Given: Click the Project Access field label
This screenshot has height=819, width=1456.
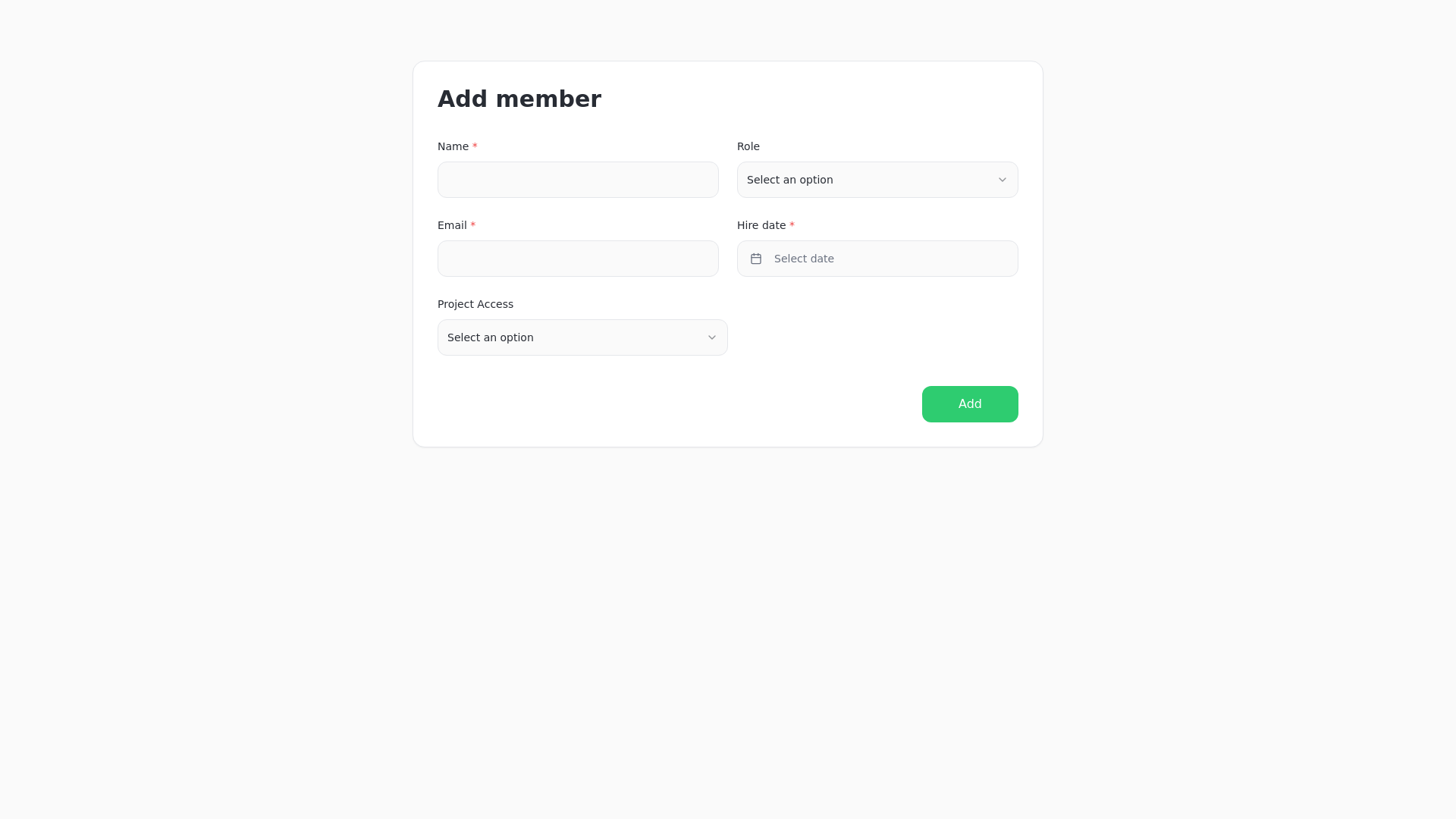Looking at the screenshot, I should click(475, 304).
